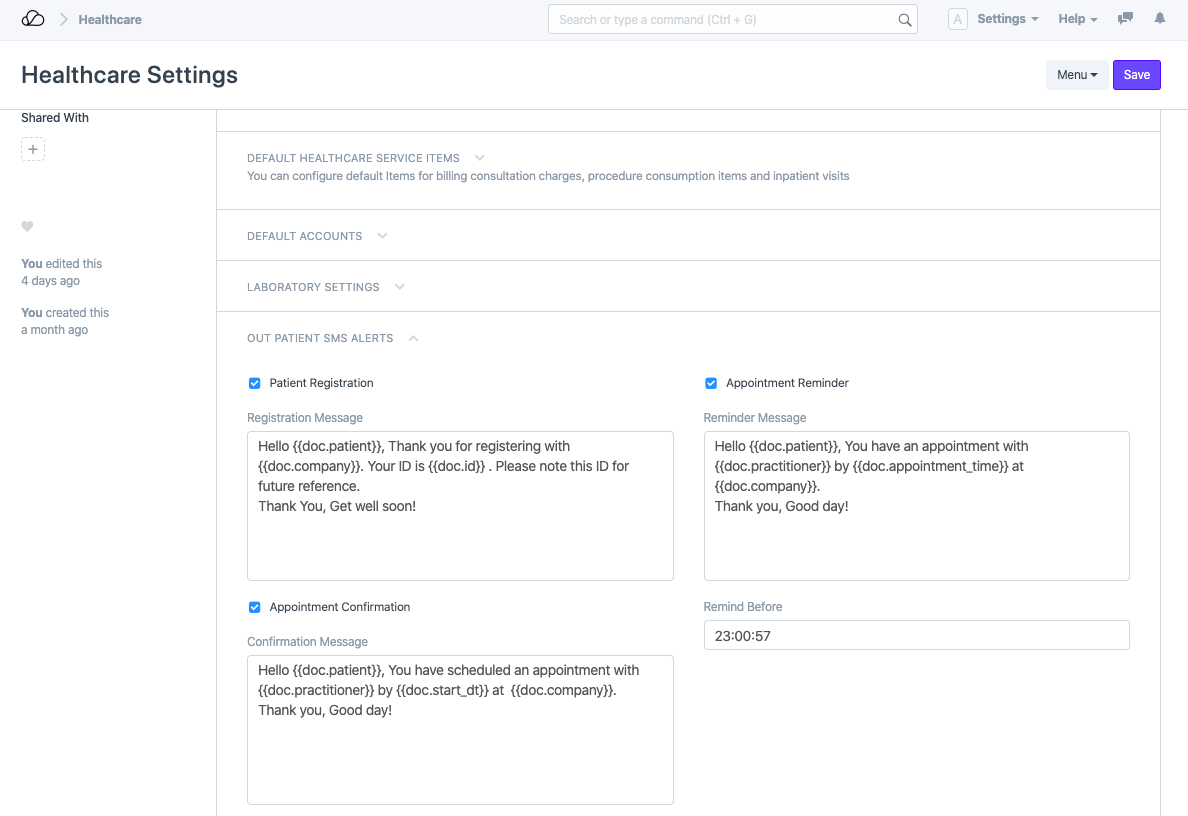Open the Menu dropdown button
Viewport: 1188px width, 816px height.
[x=1077, y=75]
